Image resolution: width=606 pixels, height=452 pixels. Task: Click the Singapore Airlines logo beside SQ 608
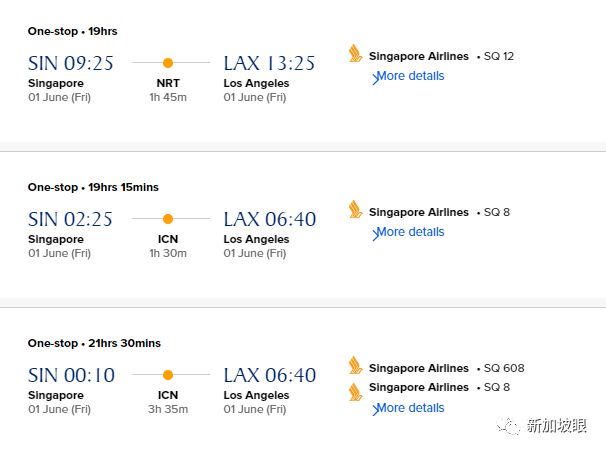(x=355, y=366)
